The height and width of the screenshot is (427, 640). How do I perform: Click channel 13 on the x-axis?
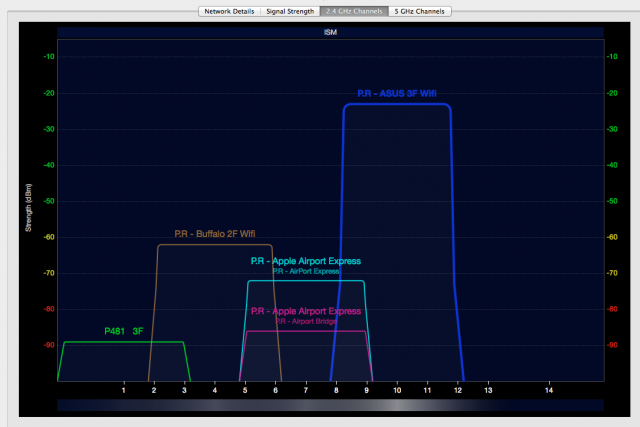coord(488,390)
